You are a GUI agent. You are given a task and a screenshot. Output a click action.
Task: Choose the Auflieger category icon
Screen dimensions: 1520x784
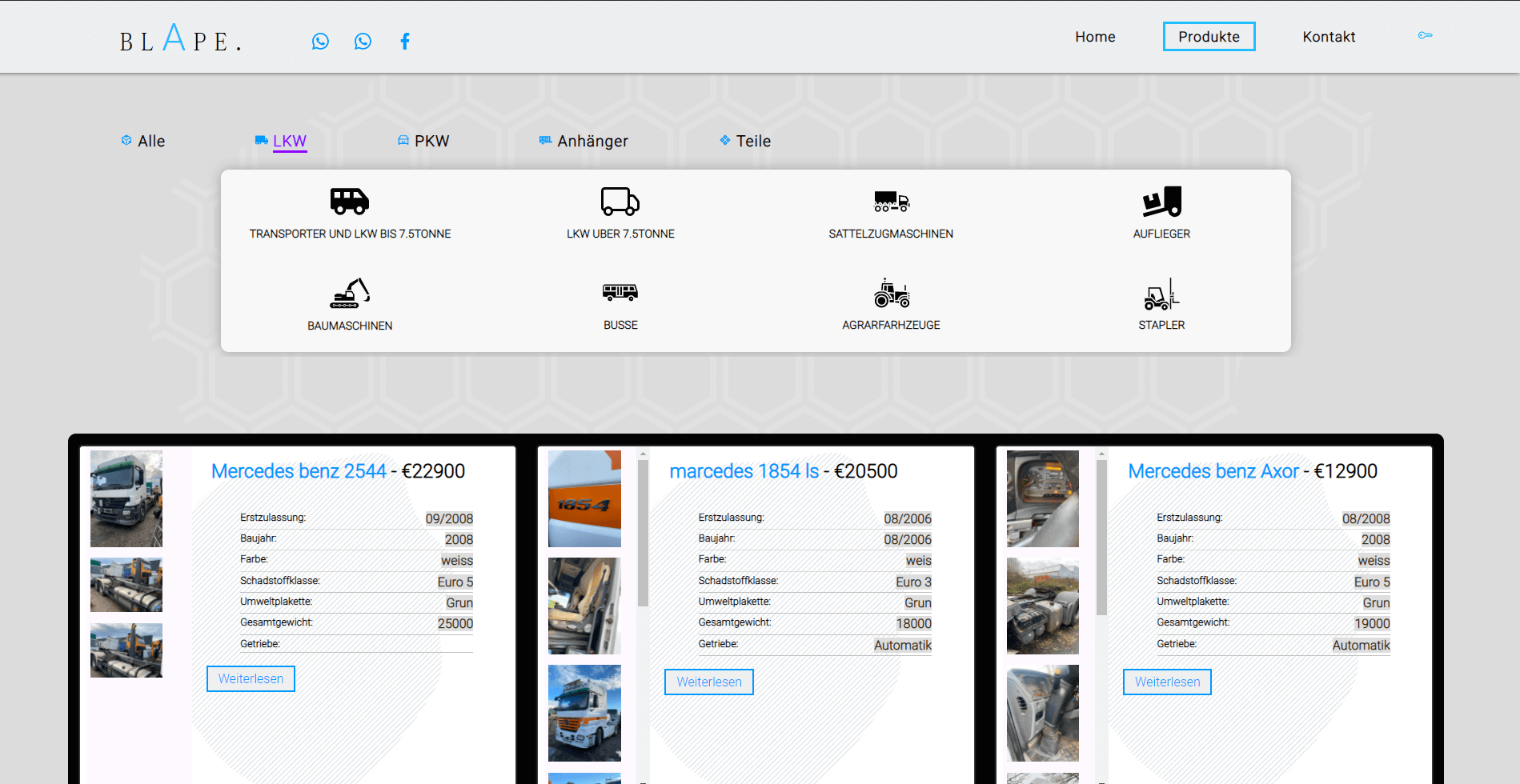(x=1161, y=202)
